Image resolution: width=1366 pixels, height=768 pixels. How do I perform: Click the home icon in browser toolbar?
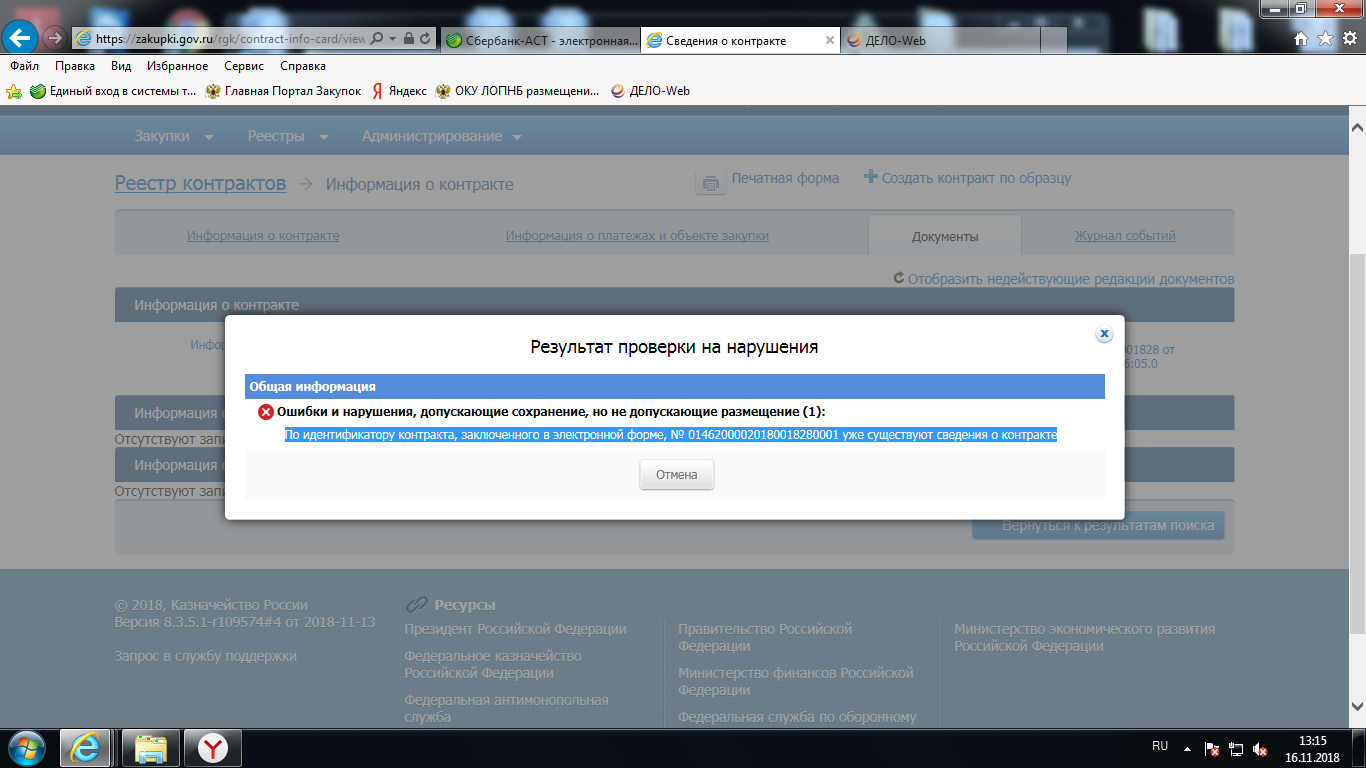(1301, 38)
